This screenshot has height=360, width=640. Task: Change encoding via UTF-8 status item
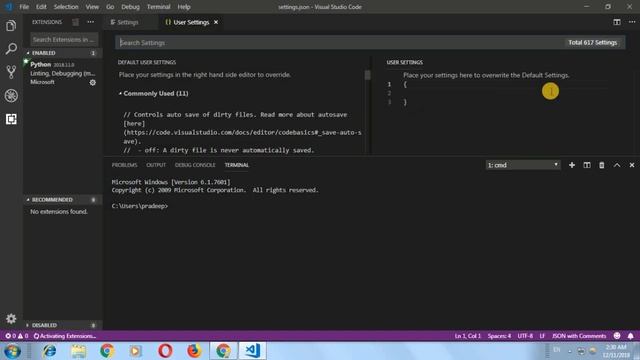tap(525, 336)
